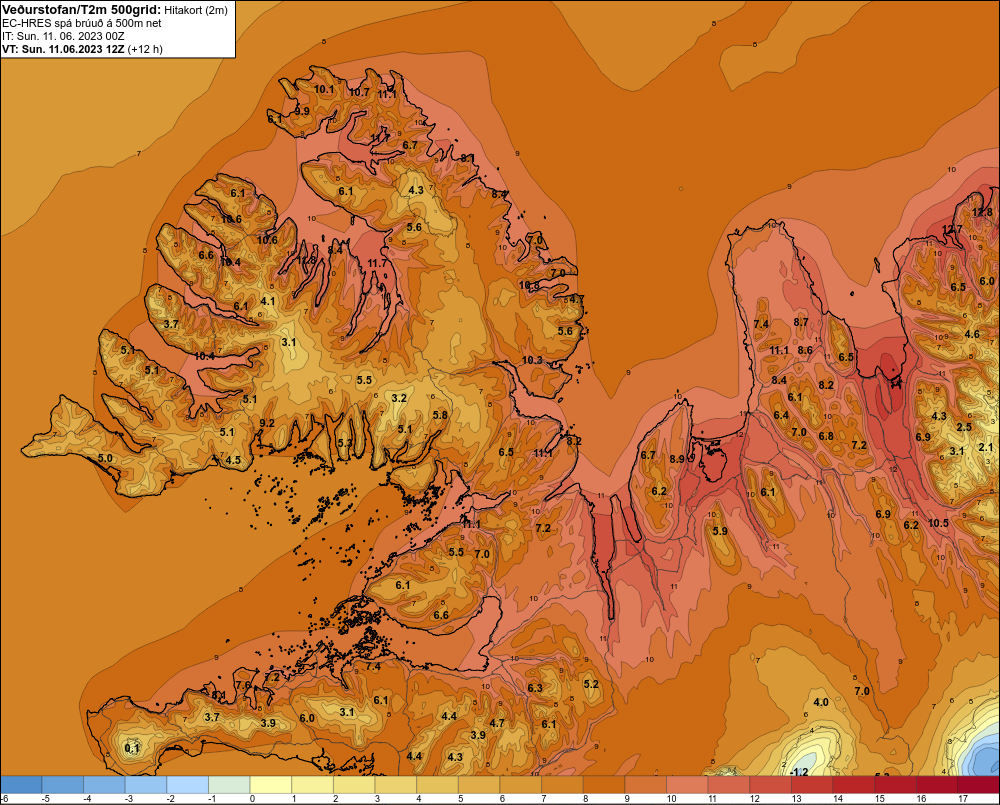The width and height of the screenshot is (1000, 805).
Task: Click the legend swatch between 6 and 7
Action: point(520,785)
